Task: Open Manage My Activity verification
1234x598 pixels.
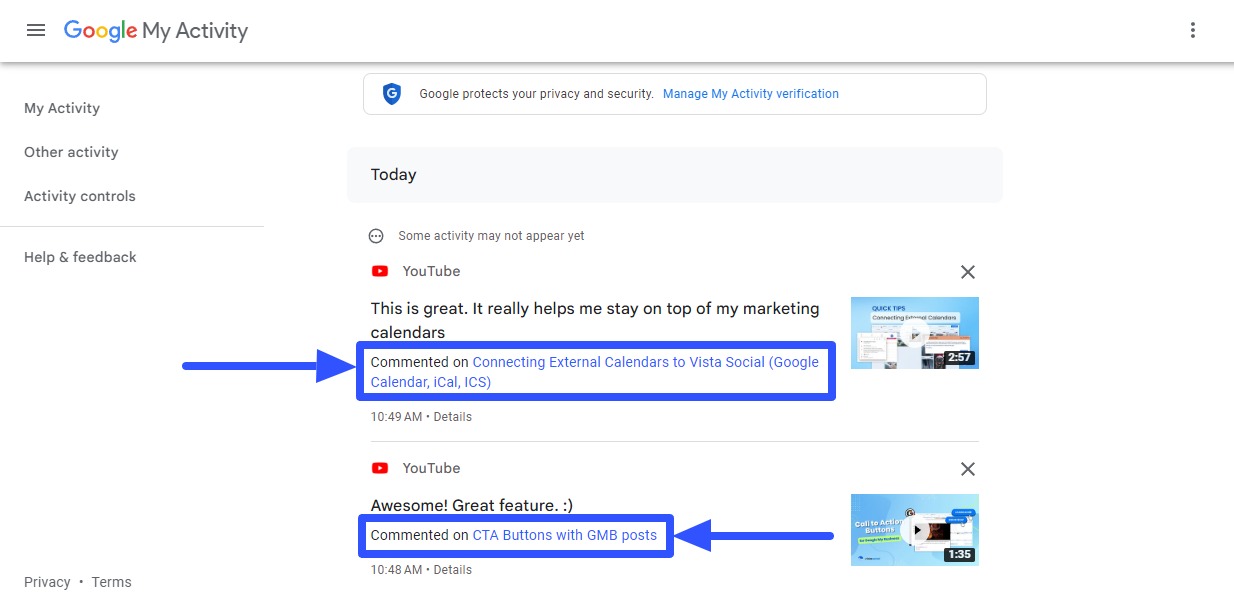Action: pyautogui.click(x=751, y=93)
